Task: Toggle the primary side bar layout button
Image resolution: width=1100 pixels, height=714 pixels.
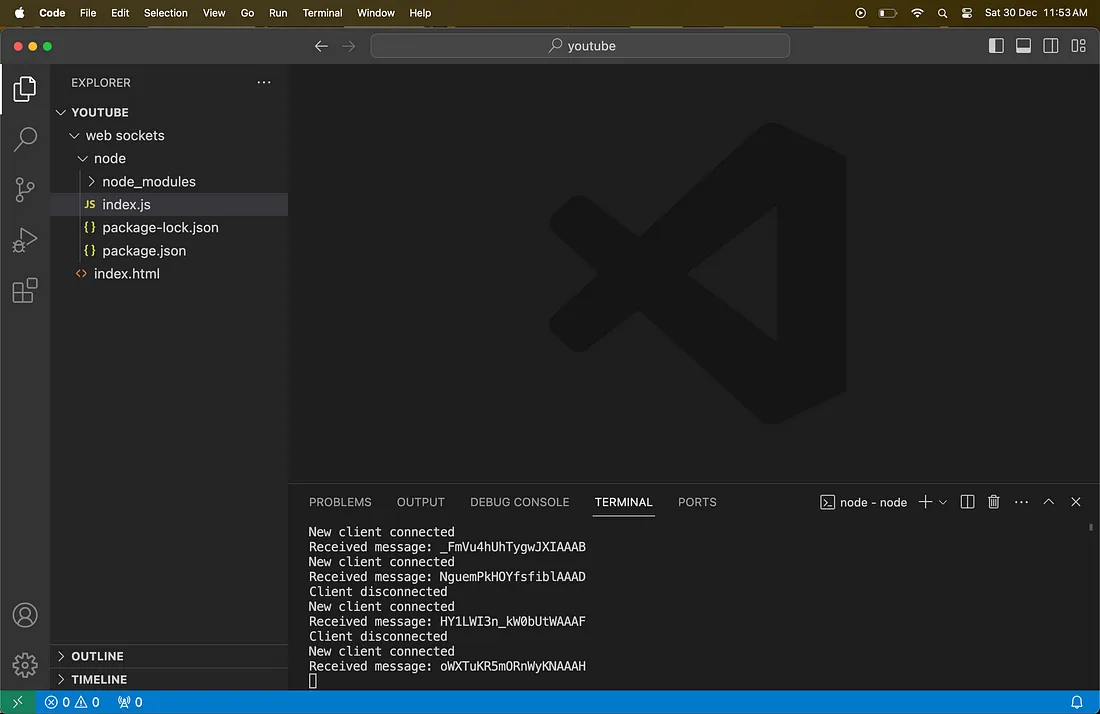Action: (x=996, y=46)
